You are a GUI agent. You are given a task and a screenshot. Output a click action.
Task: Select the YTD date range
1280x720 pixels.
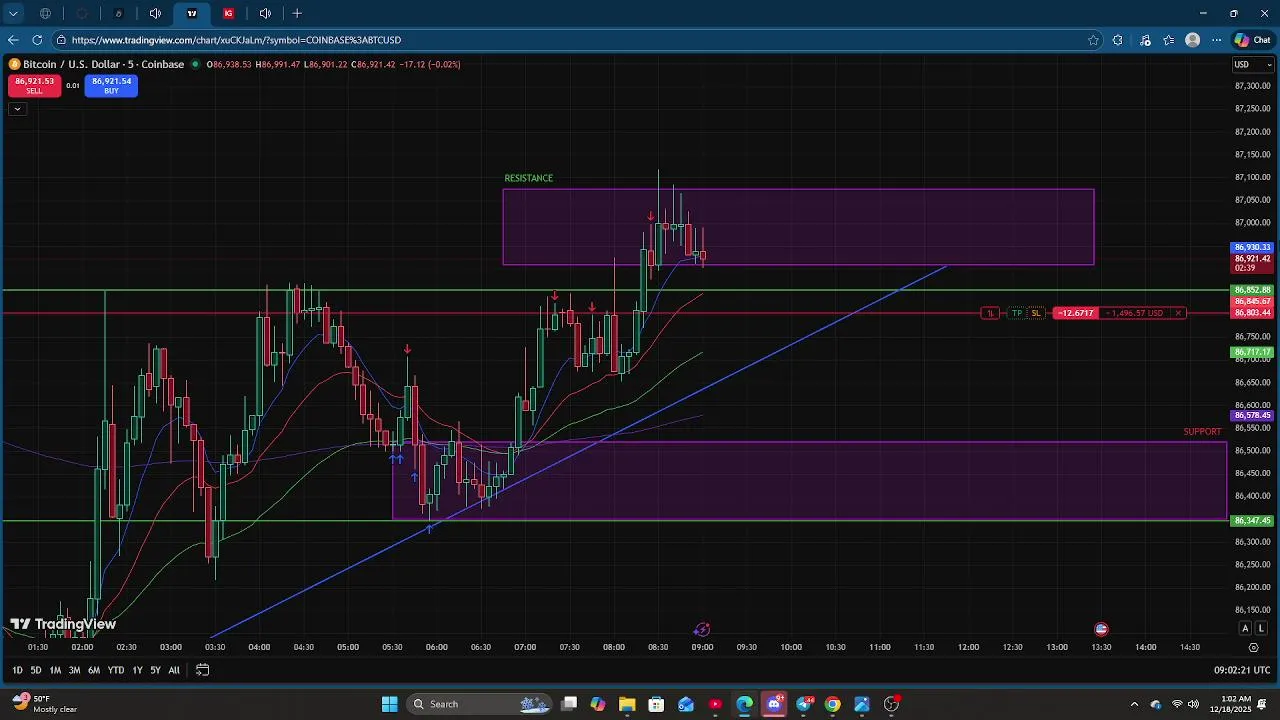[116, 670]
